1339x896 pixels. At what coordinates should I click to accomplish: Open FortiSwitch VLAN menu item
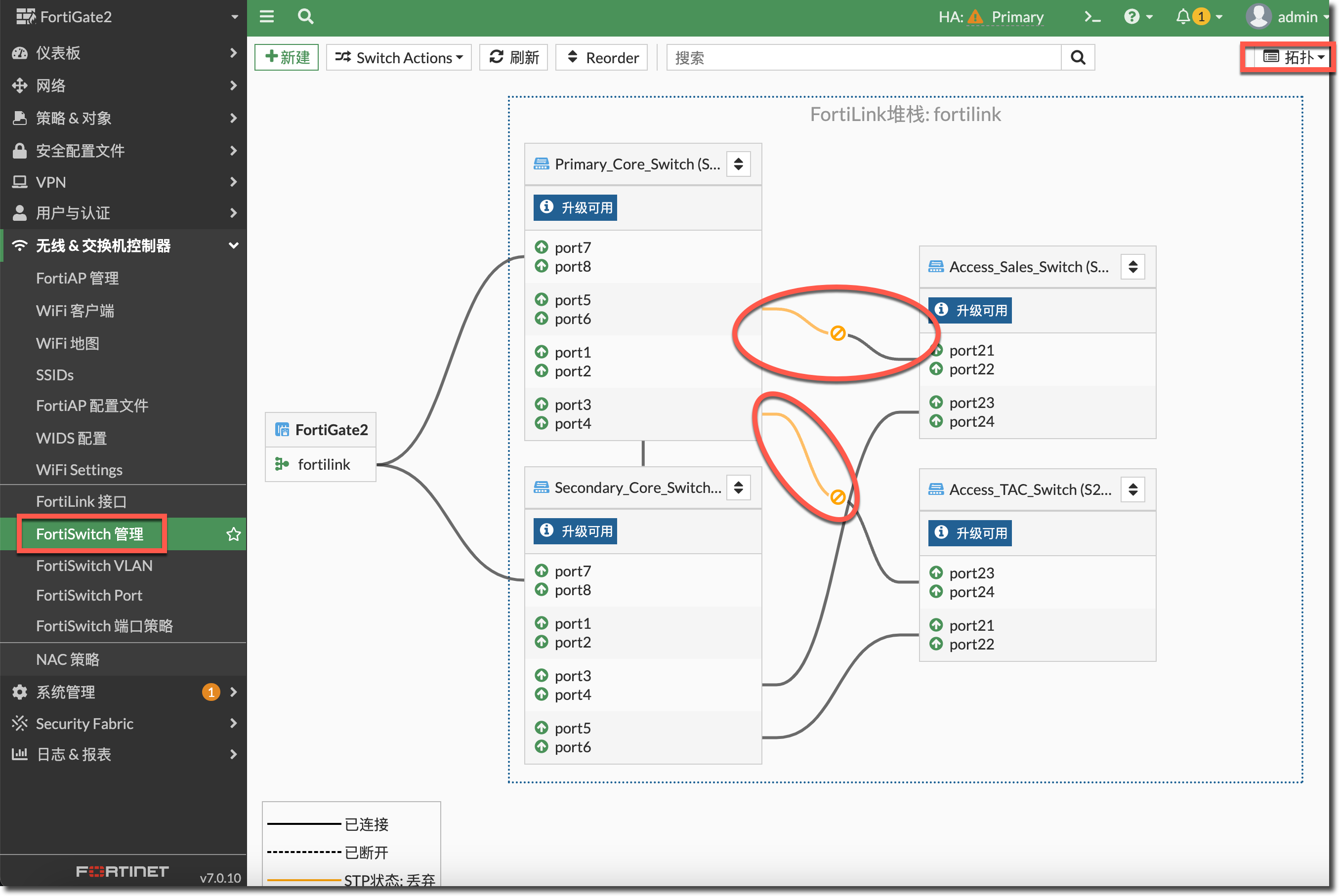pos(94,565)
